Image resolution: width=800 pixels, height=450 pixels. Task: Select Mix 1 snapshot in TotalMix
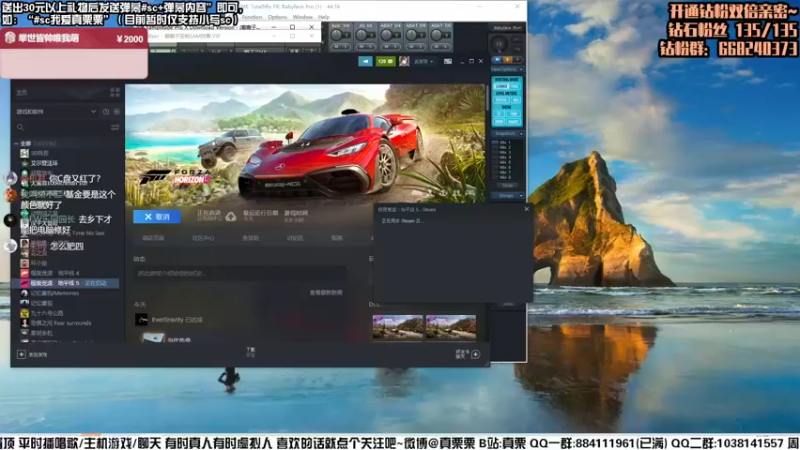pos(502,142)
